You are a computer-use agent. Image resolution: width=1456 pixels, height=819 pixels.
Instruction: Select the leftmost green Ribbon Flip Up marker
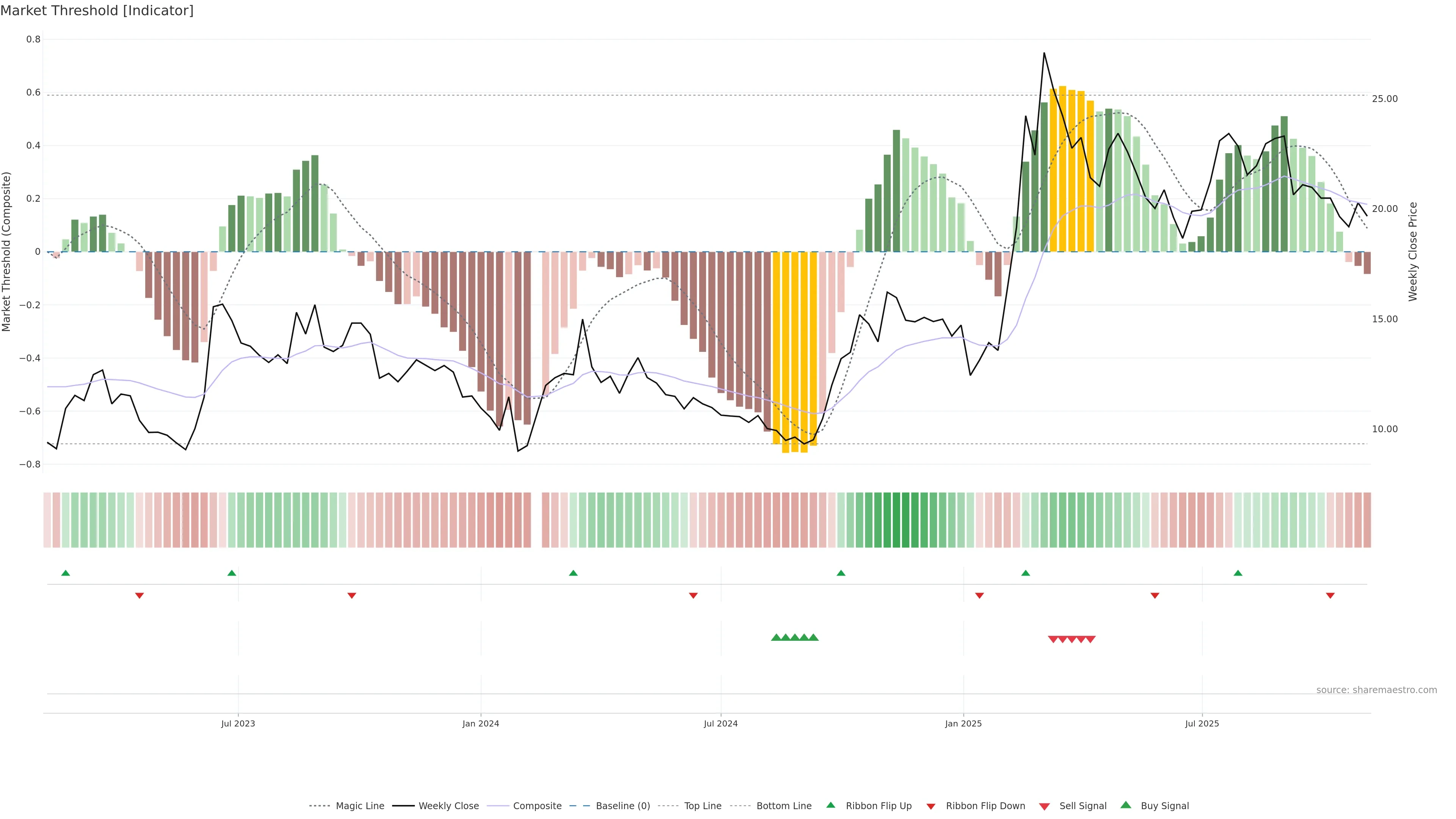[66, 573]
